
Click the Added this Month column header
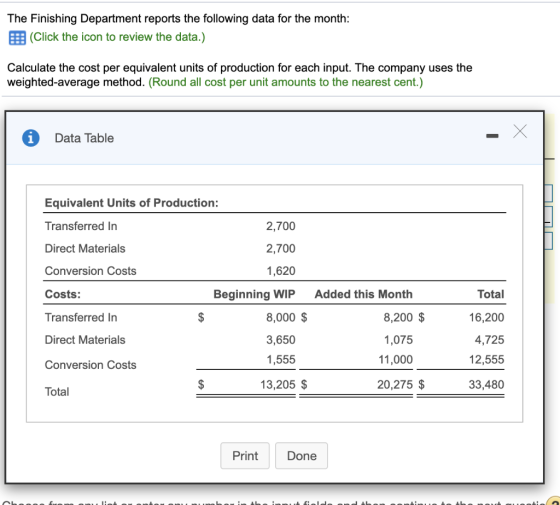[364, 294]
